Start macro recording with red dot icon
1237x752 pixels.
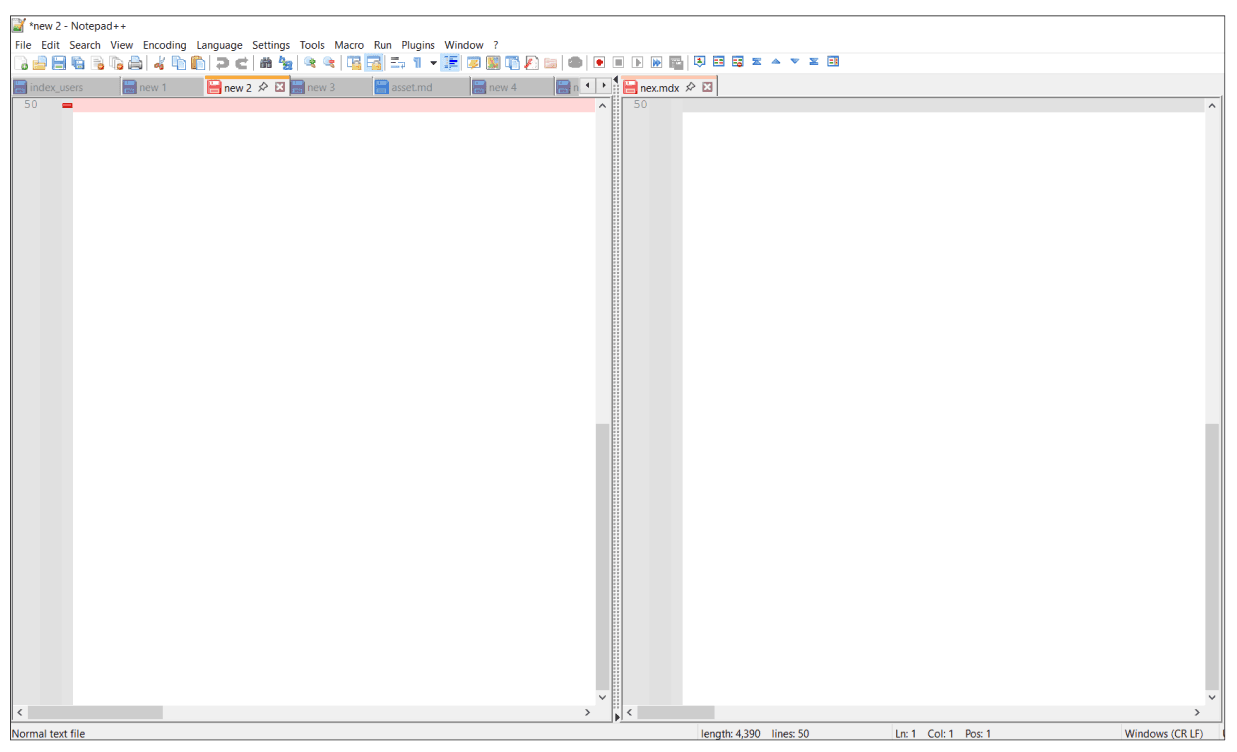(599, 63)
